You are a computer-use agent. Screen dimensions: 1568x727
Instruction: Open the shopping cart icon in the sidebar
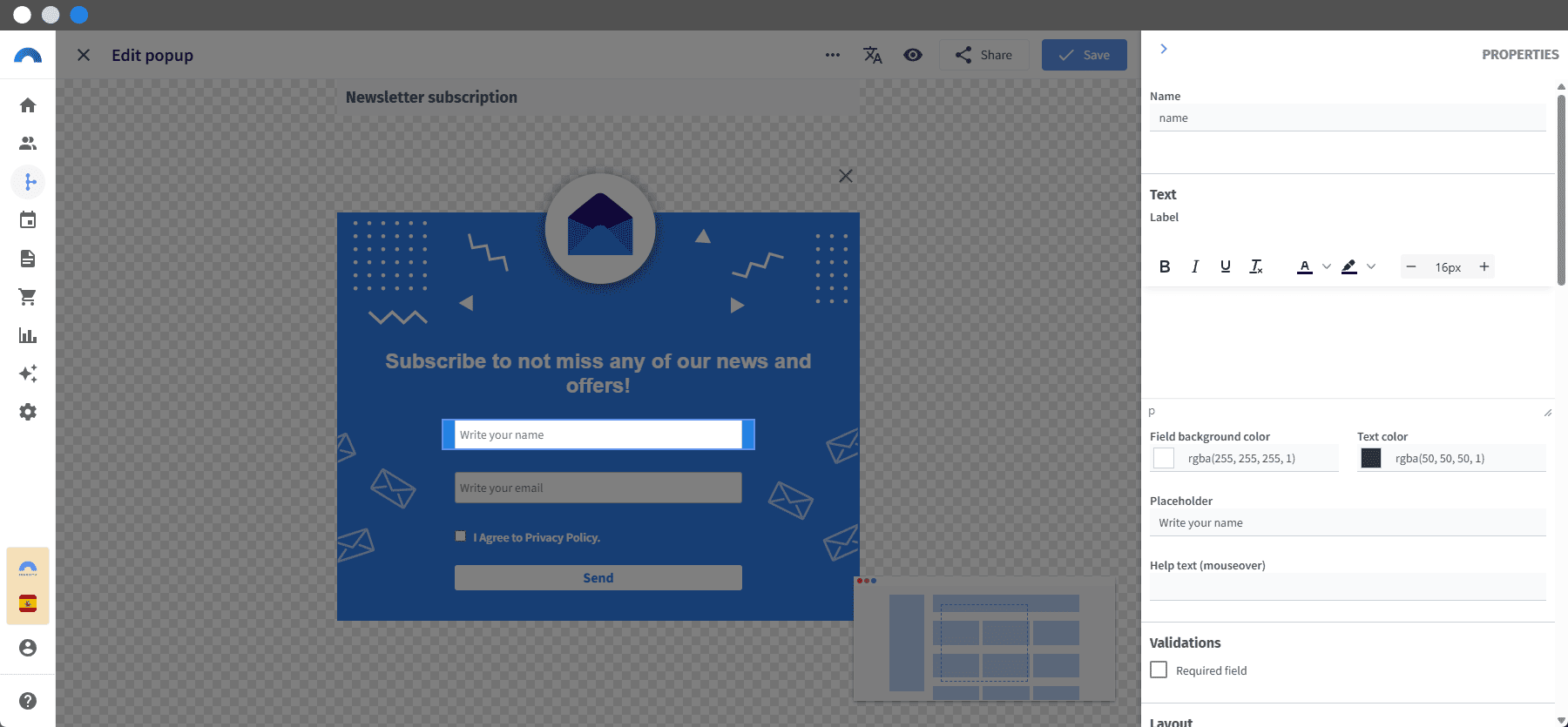(x=28, y=297)
